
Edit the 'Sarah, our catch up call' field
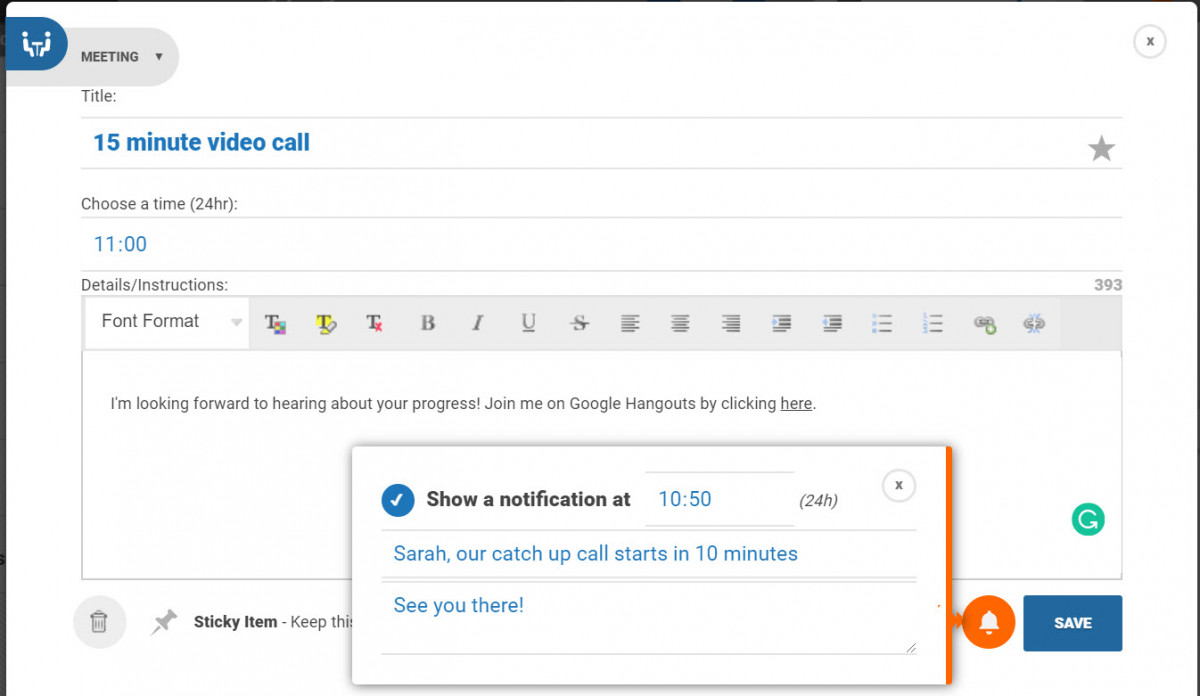[649, 554]
